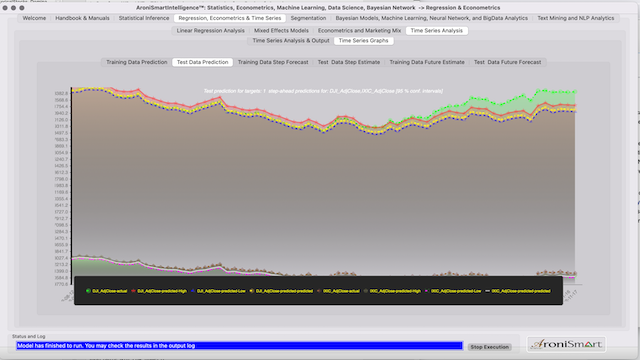
Task: Zoom the window with the third title-bar button
Action: click(x=22, y=8)
